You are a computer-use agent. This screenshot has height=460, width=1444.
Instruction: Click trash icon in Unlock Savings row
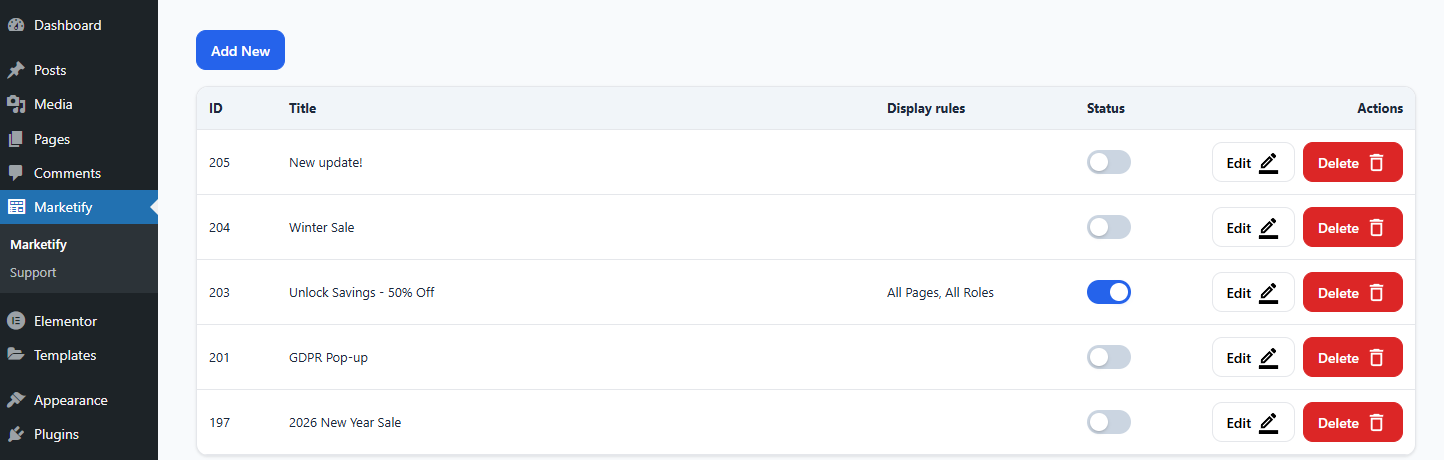click(x=1376, y=293)
